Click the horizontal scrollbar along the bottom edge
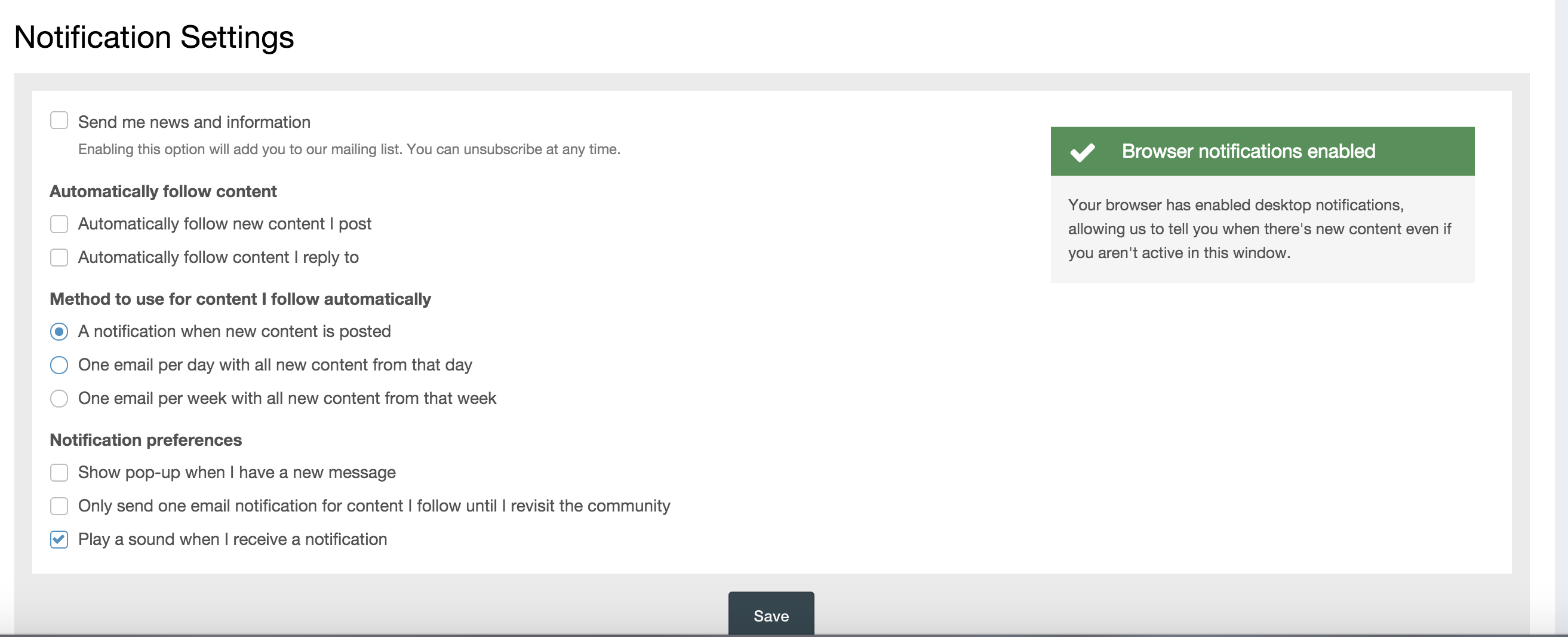 pos(730,635)
